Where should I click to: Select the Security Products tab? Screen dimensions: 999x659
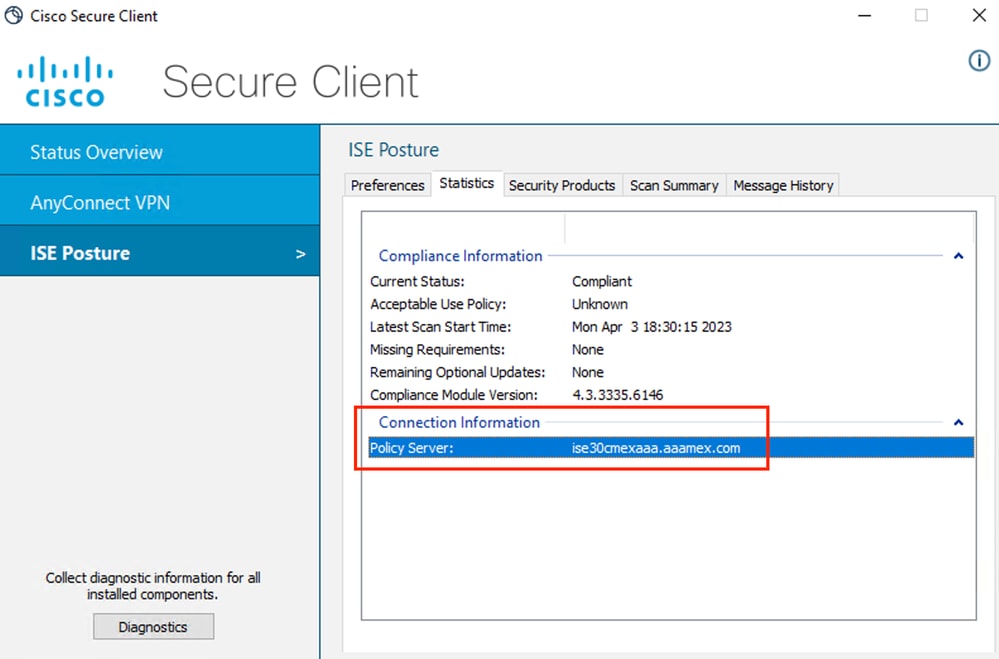562,185
